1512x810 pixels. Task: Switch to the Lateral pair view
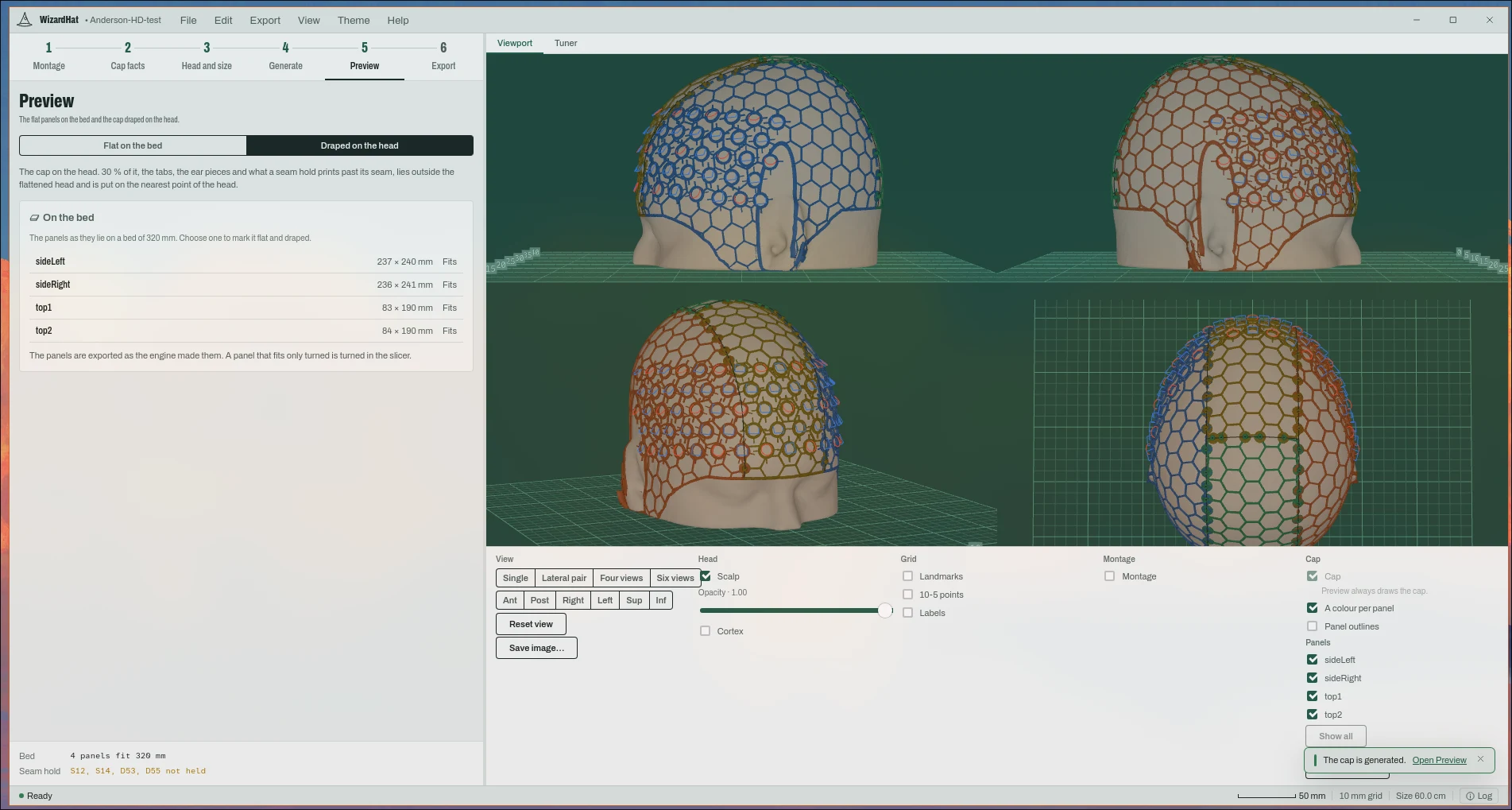point(564,578)
